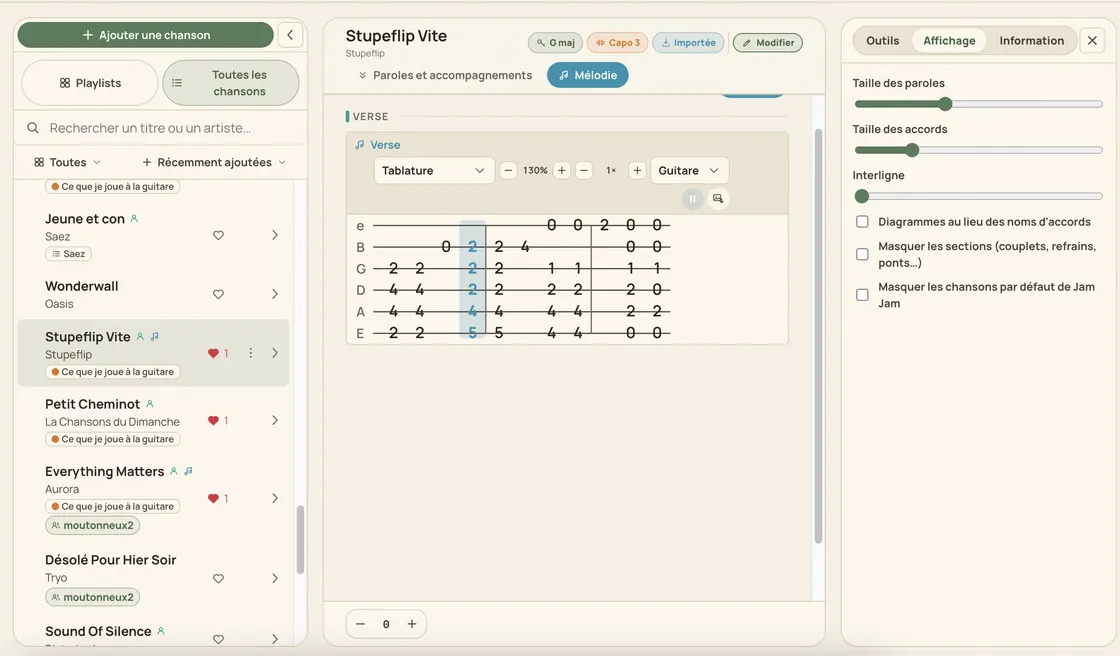
Task: Favorite the song Sound Of Silence
Action: click(219, 640)
